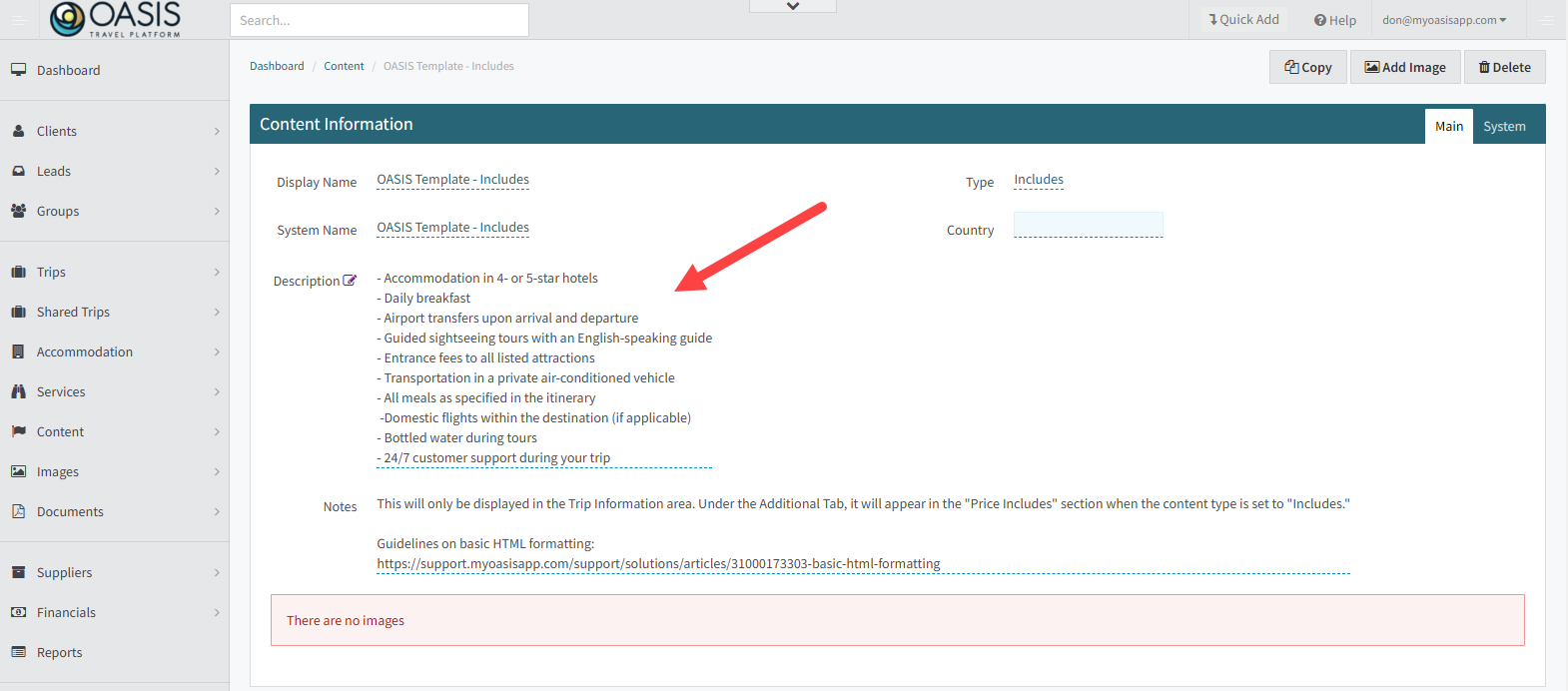Click the Dashboard breadcrumb link

277,66
